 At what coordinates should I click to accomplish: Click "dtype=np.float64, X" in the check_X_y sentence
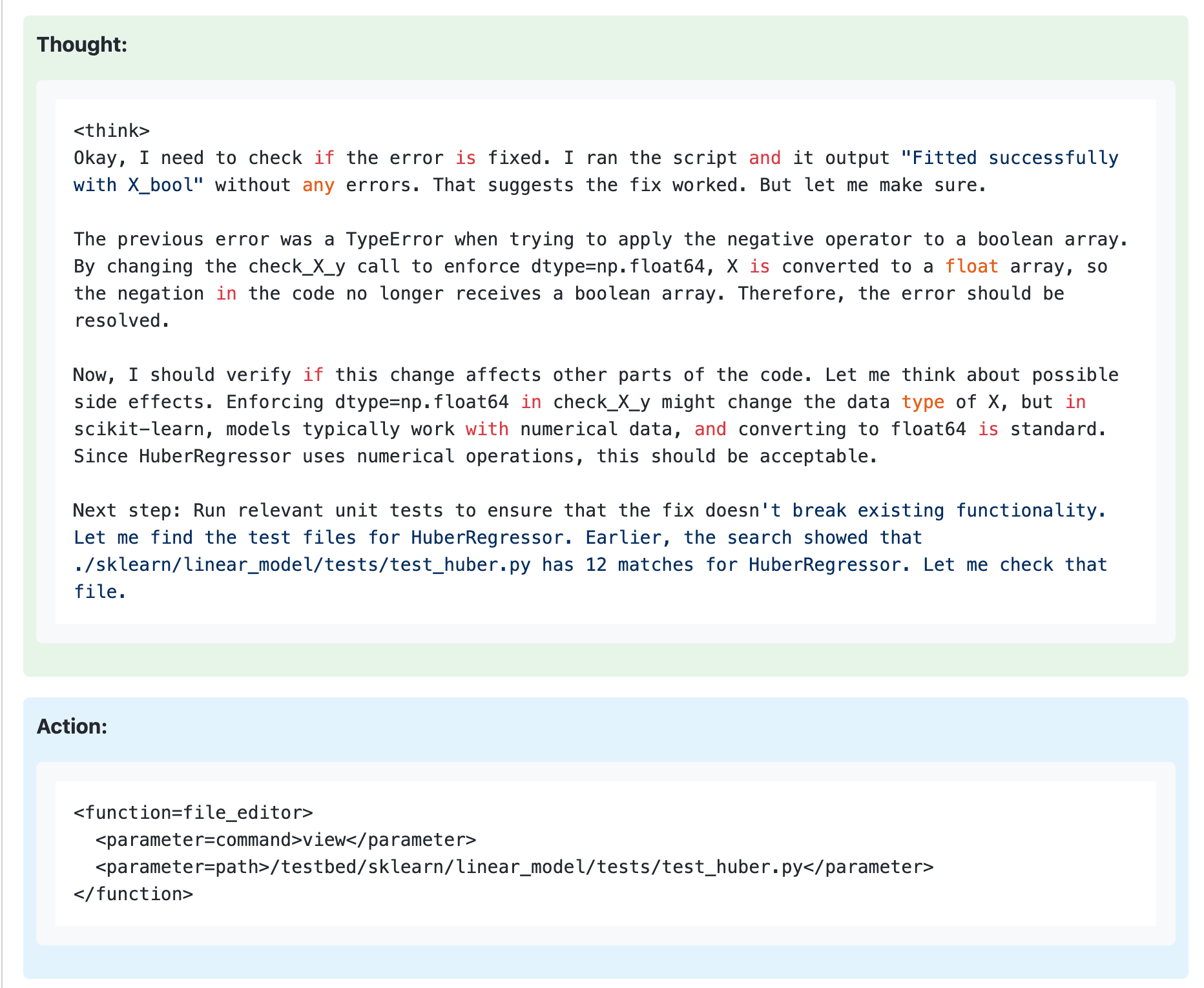click(x=634, y=267)
